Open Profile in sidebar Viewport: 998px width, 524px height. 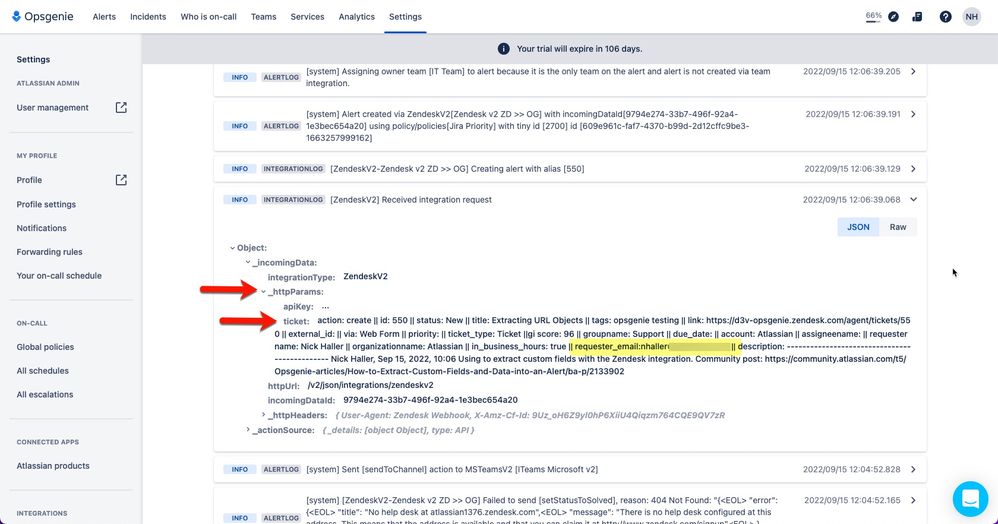tap(29, 180)
